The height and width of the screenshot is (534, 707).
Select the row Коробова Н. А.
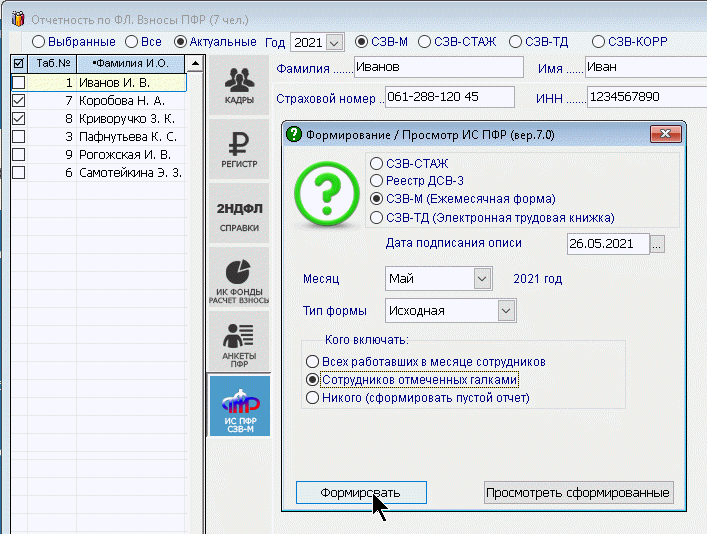point(98,101)
